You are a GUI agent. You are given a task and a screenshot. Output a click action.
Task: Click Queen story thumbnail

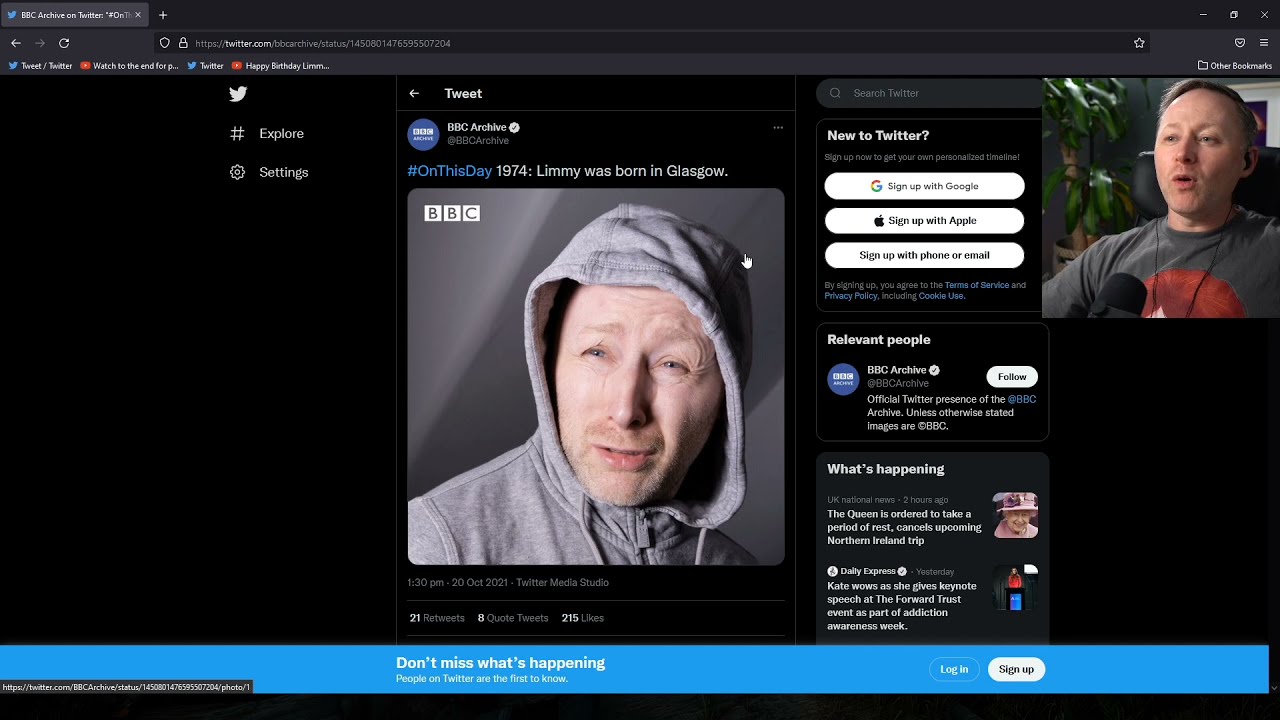[1015, 515]
